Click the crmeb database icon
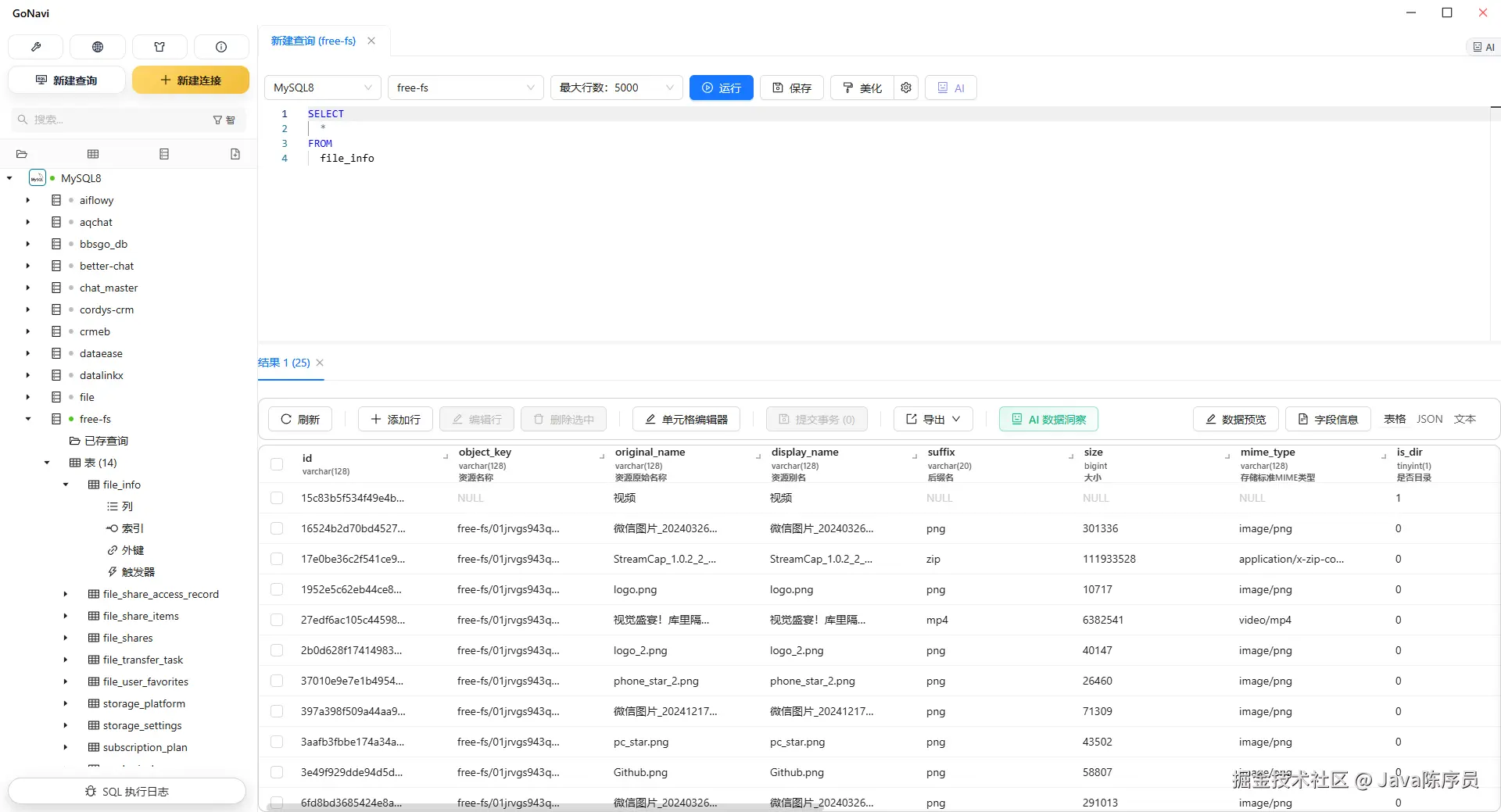The height and width of the screenshot is (812, 1501). pyautogui.click(x=56, y=331)
